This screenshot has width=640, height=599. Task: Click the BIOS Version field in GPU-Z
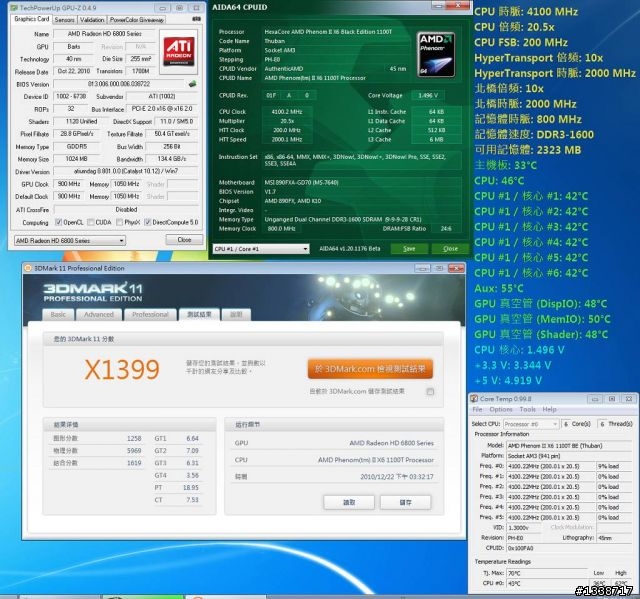point(119,84)
